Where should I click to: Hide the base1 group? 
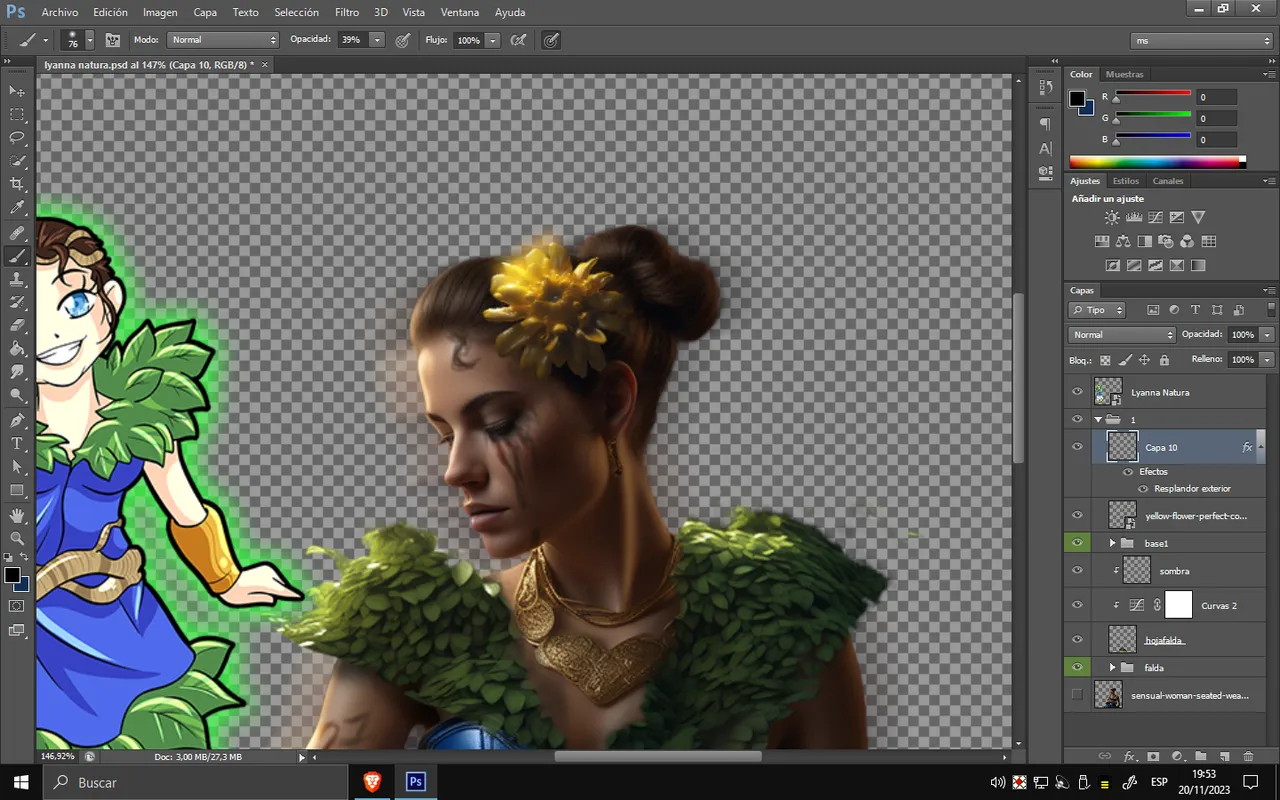click(1077, 543)
